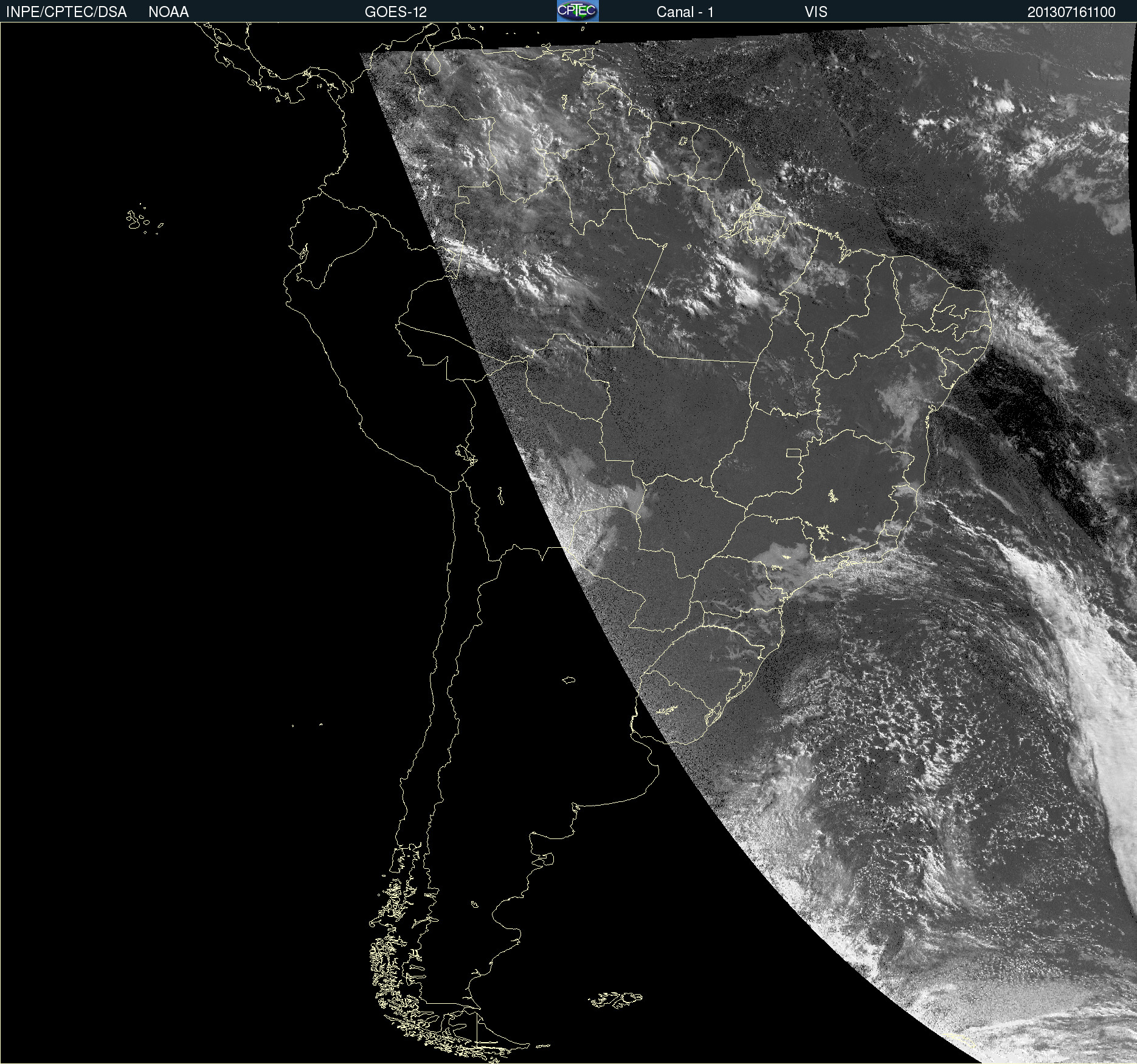Screen dimensions: 1137x1064
Task: Select the NOAA label in header
Action: pos(168,12)
